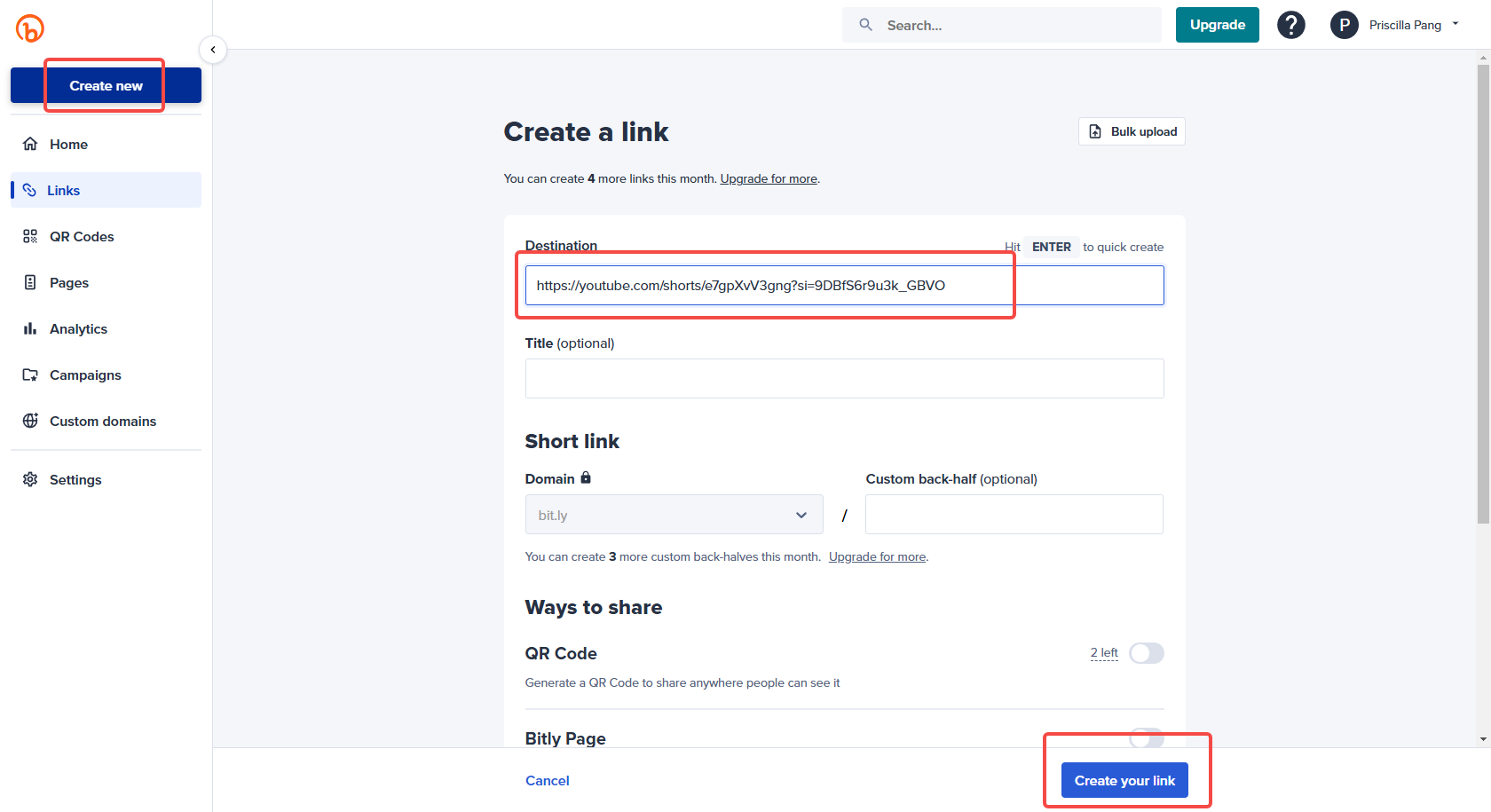The image size is (1491, 812).
Task: Click the Settings gear icon
Action: click(x=30, y=479)
